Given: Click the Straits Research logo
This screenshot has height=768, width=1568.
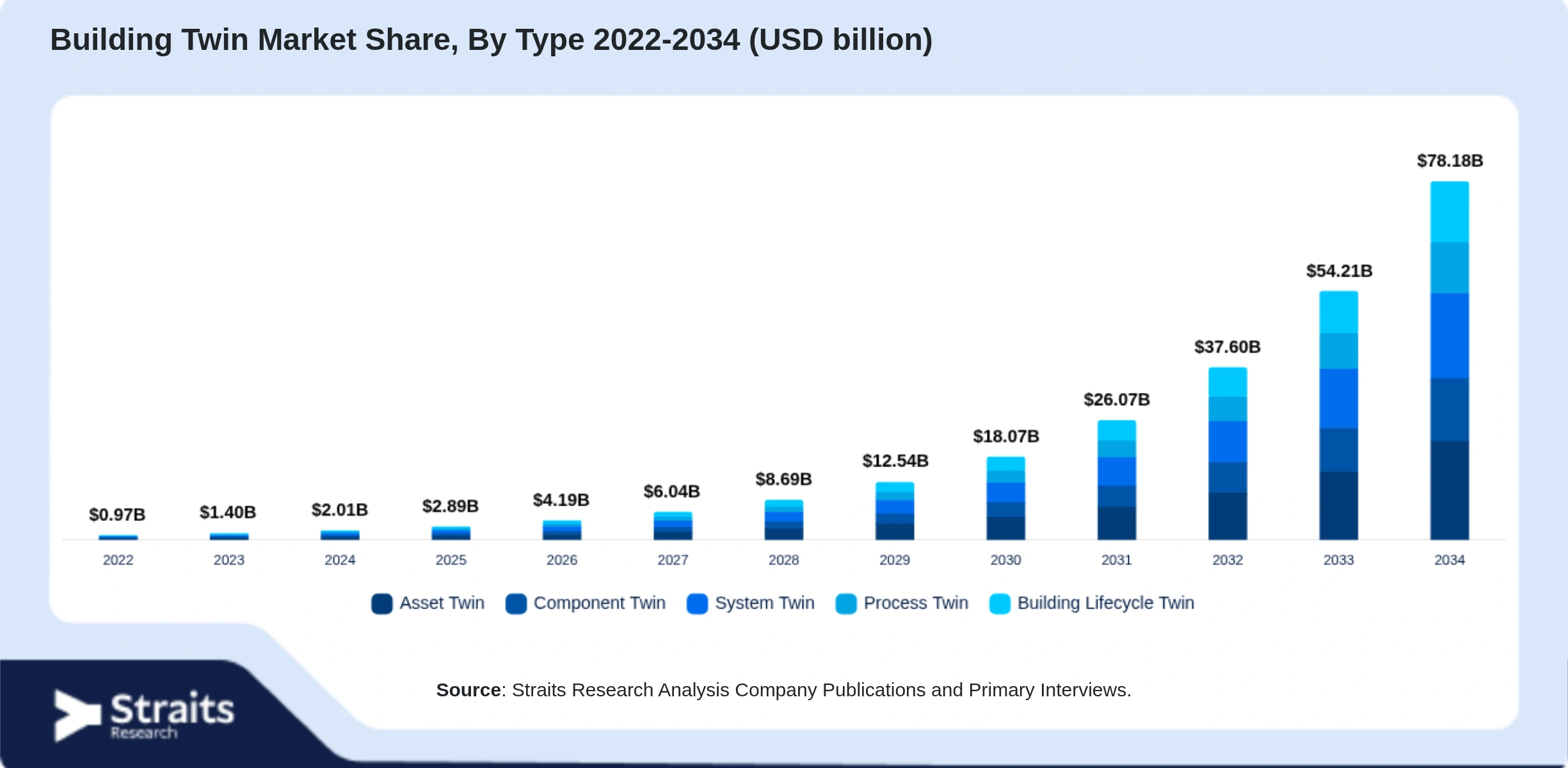Looking at the screenshot, I should (x=145, y=716).
